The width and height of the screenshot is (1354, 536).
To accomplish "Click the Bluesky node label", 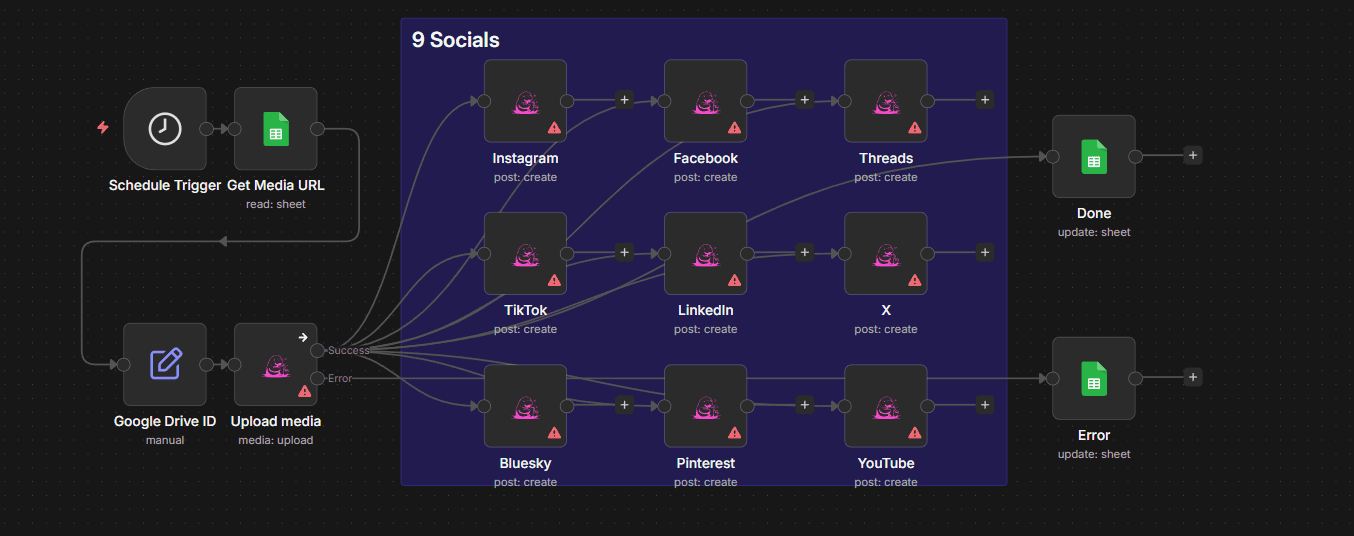I will coord(526,463).
